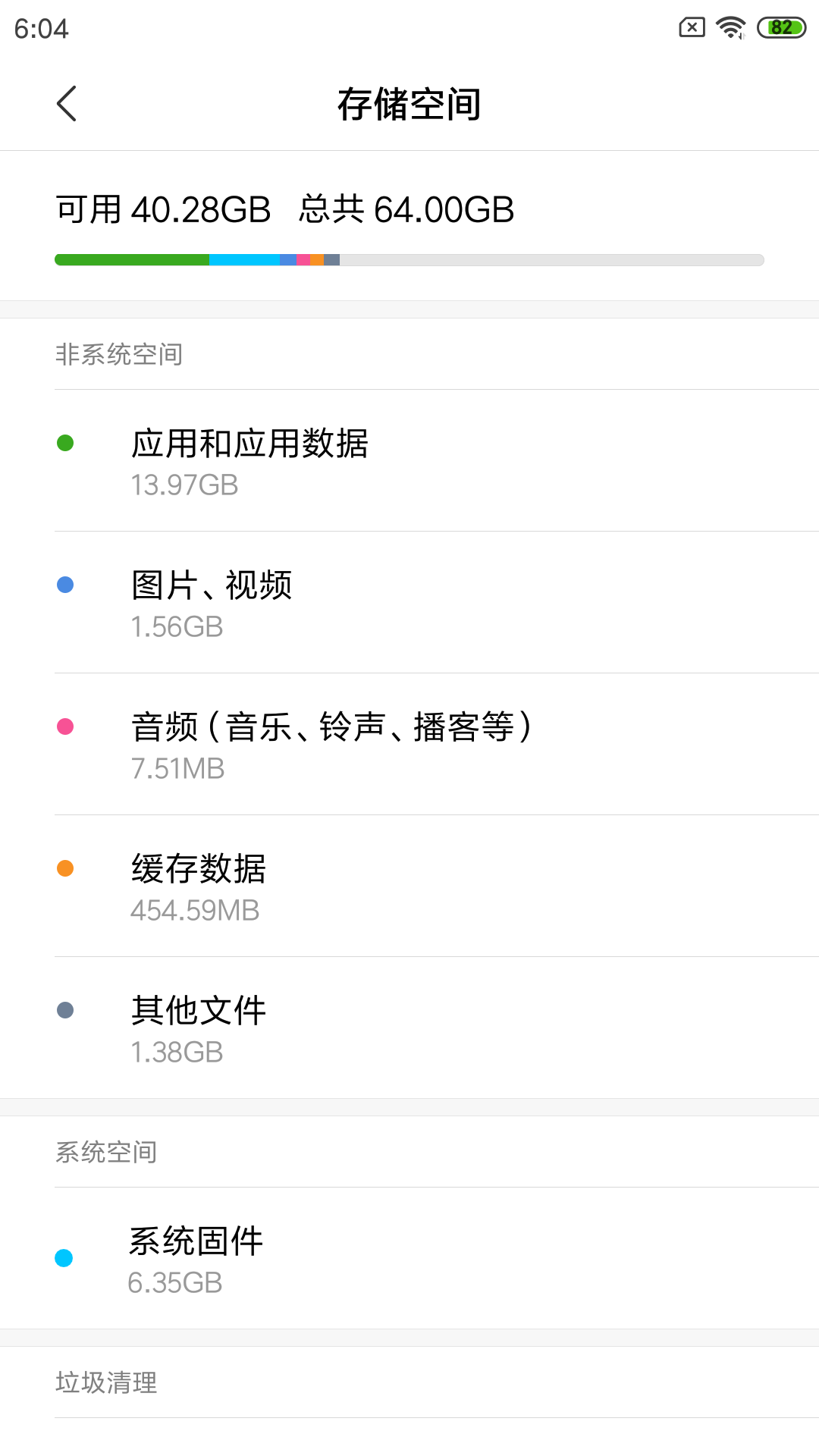This screenshot has width=819, height=1456.
Task: Open 音频 (音乐、铃声、播客等) entry
Action: click(x=409, y=745)
